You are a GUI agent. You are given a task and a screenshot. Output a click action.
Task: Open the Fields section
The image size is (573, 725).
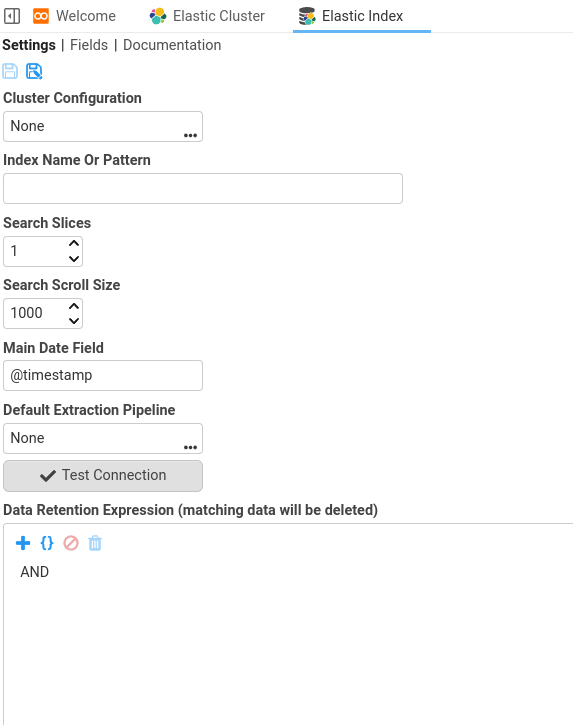pyautogui.click(x=89, y=45)
